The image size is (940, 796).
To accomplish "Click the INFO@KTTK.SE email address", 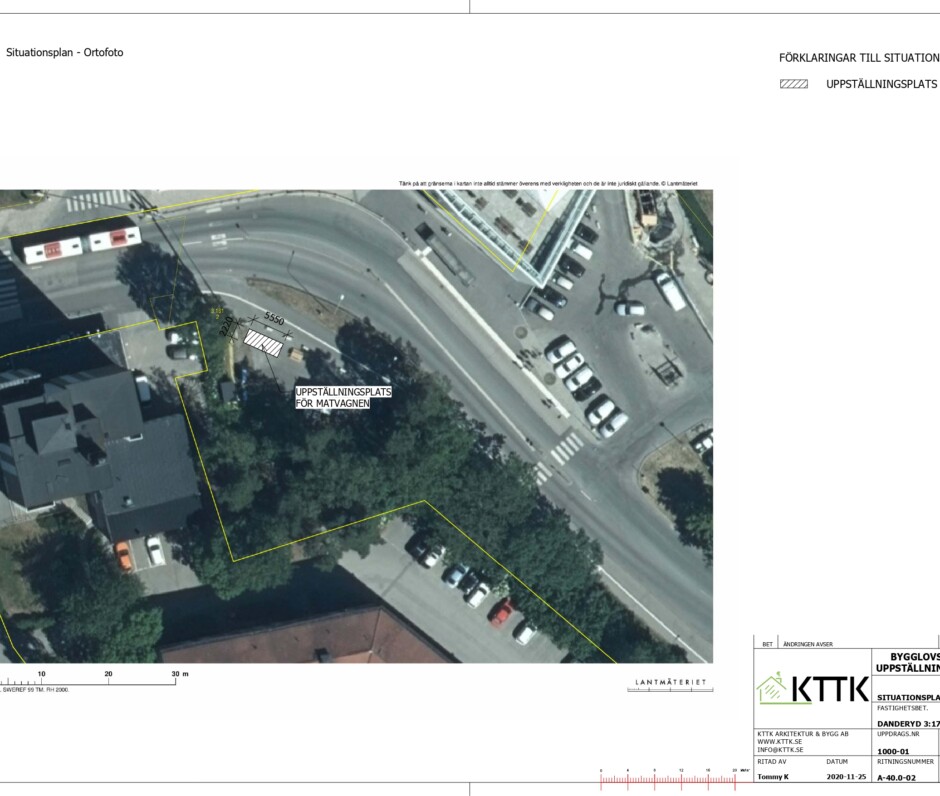I will tap(780, 750).
